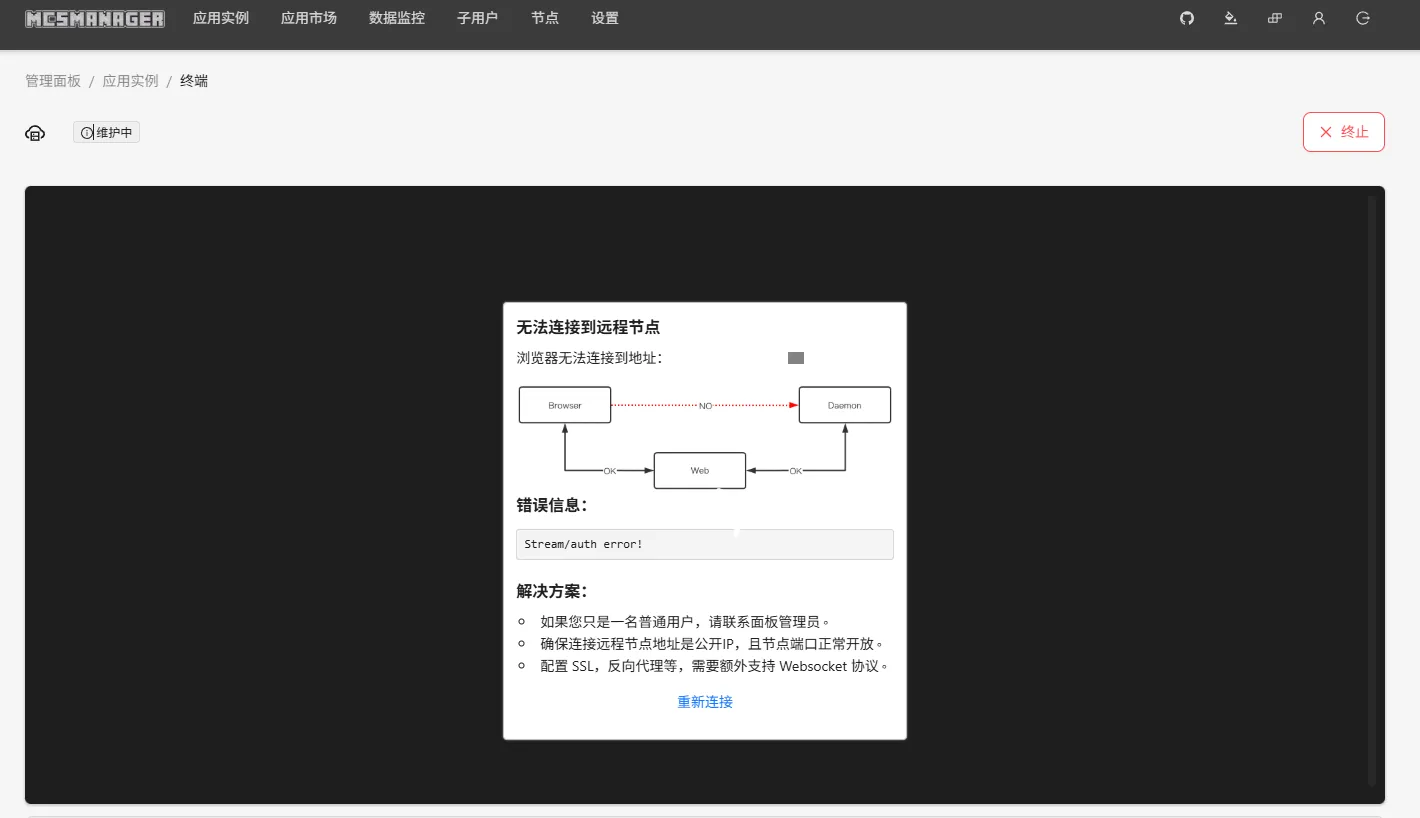This screenshot has height=818, width=1420.
Task: Click the logout icon in the top right
Action: click(1362, 18)
